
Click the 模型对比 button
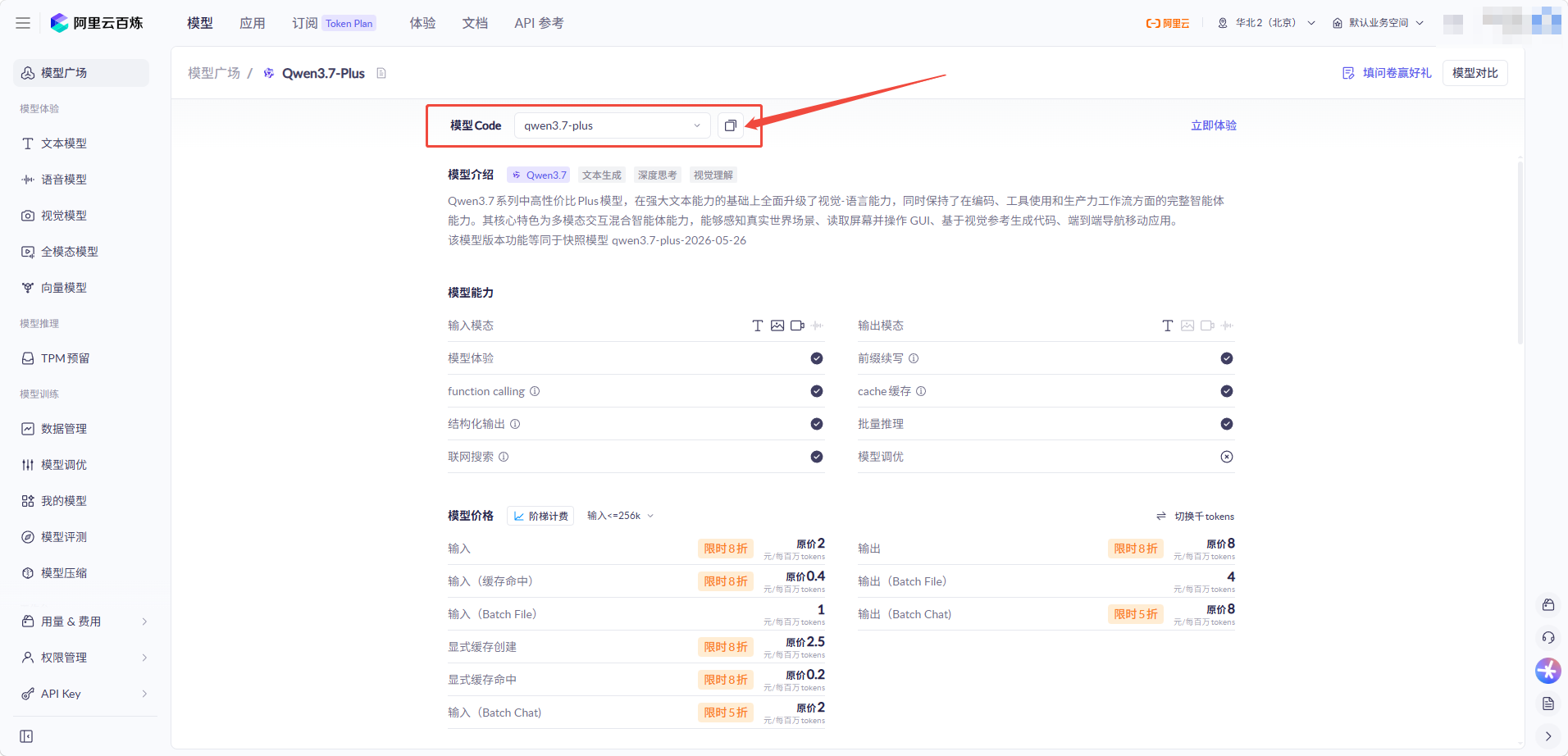(x=1475, y=73)
